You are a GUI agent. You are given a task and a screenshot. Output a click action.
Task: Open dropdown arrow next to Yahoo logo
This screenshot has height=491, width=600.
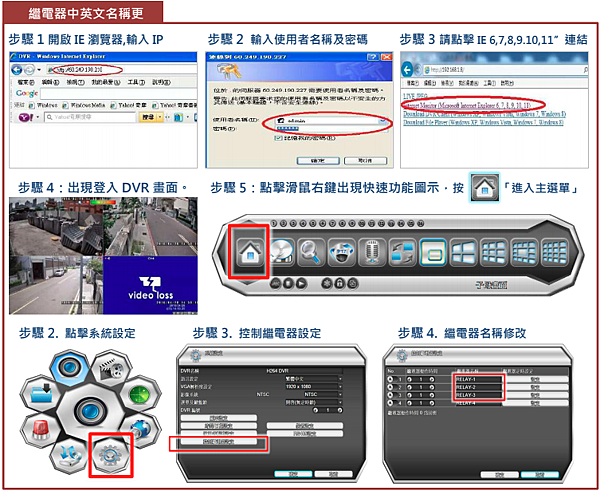pos(38,117)
